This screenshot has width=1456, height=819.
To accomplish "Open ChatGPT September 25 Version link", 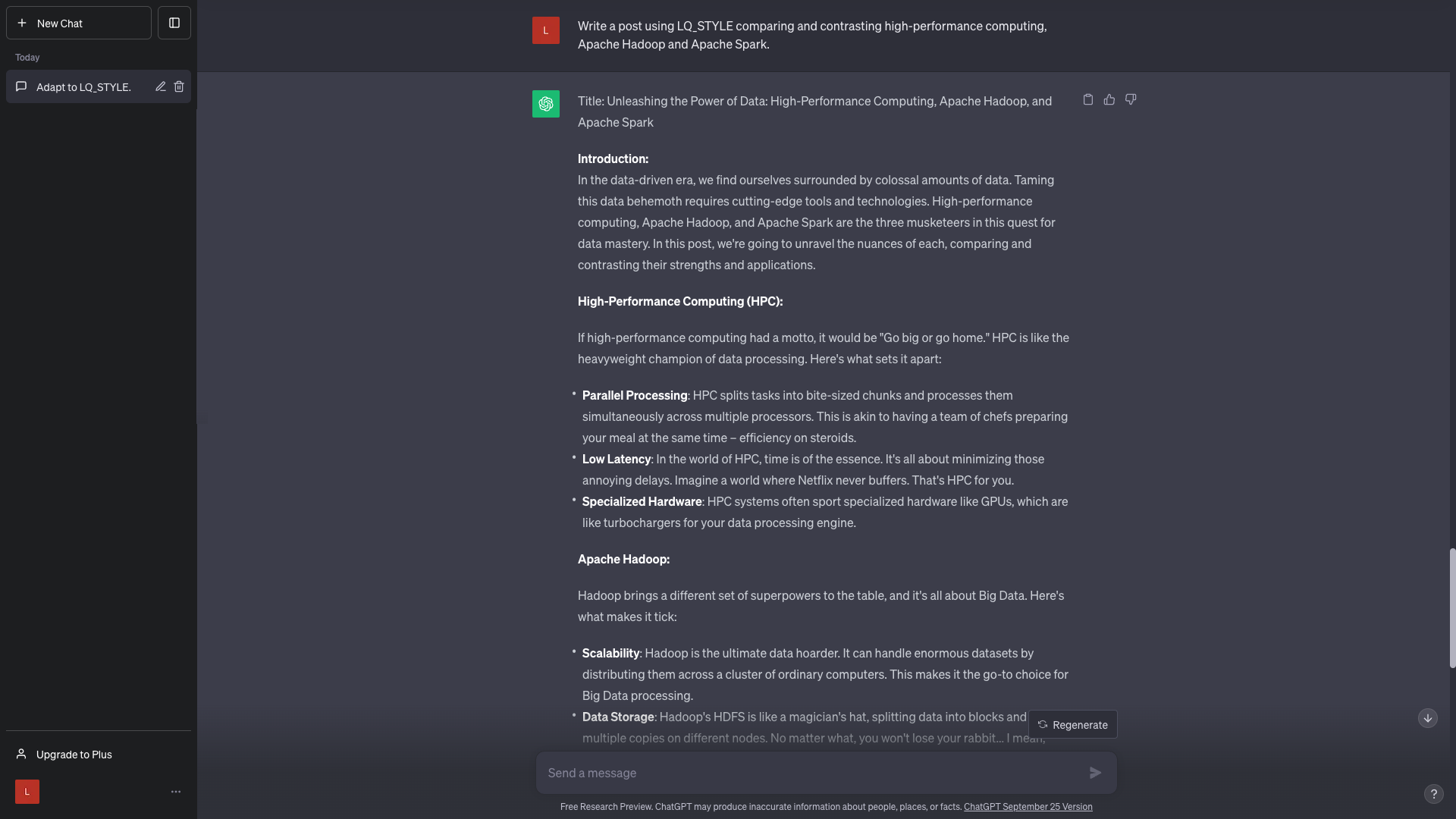I will (x=1028, y=807).
